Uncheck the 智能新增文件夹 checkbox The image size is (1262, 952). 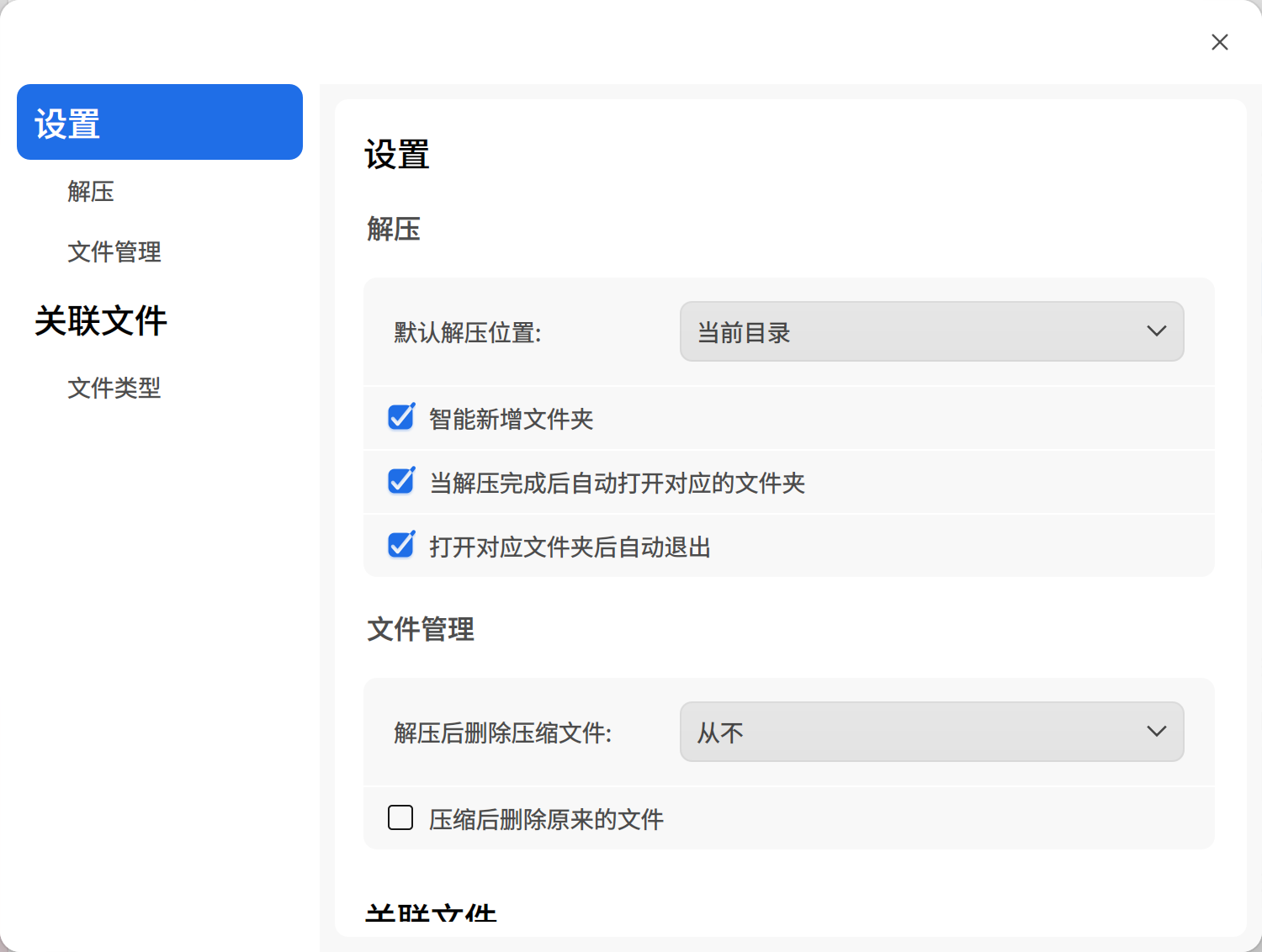pyautogui.click(x=400, y=417)
